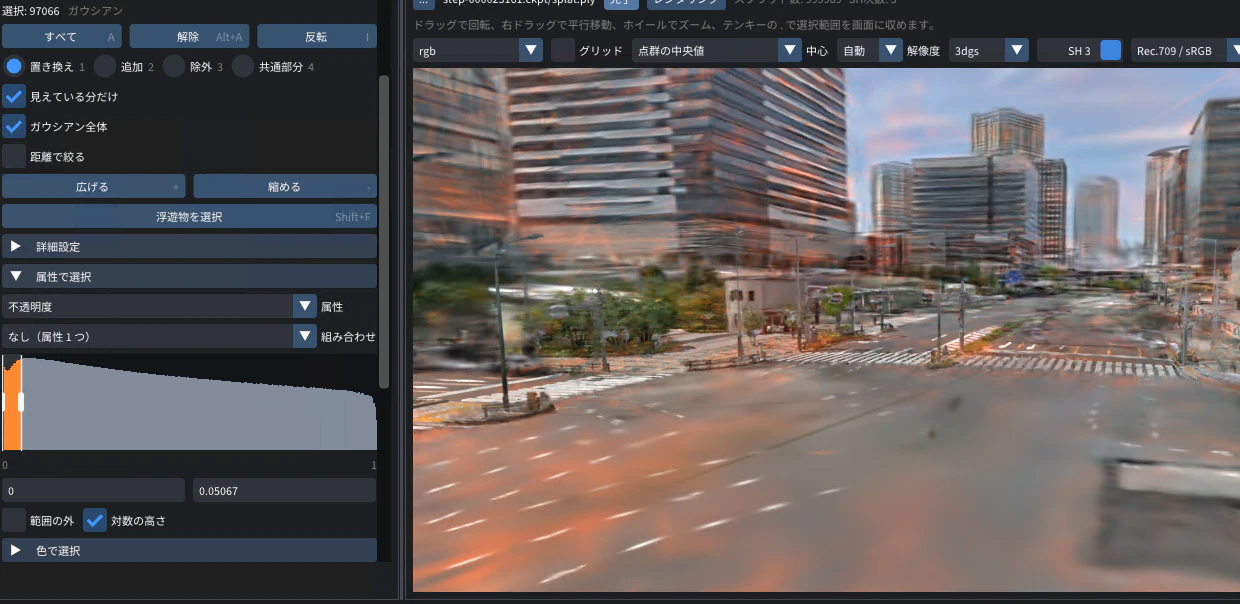Open the Rec.709 / sRGB color space dropdown

[x=1185, y=50]
